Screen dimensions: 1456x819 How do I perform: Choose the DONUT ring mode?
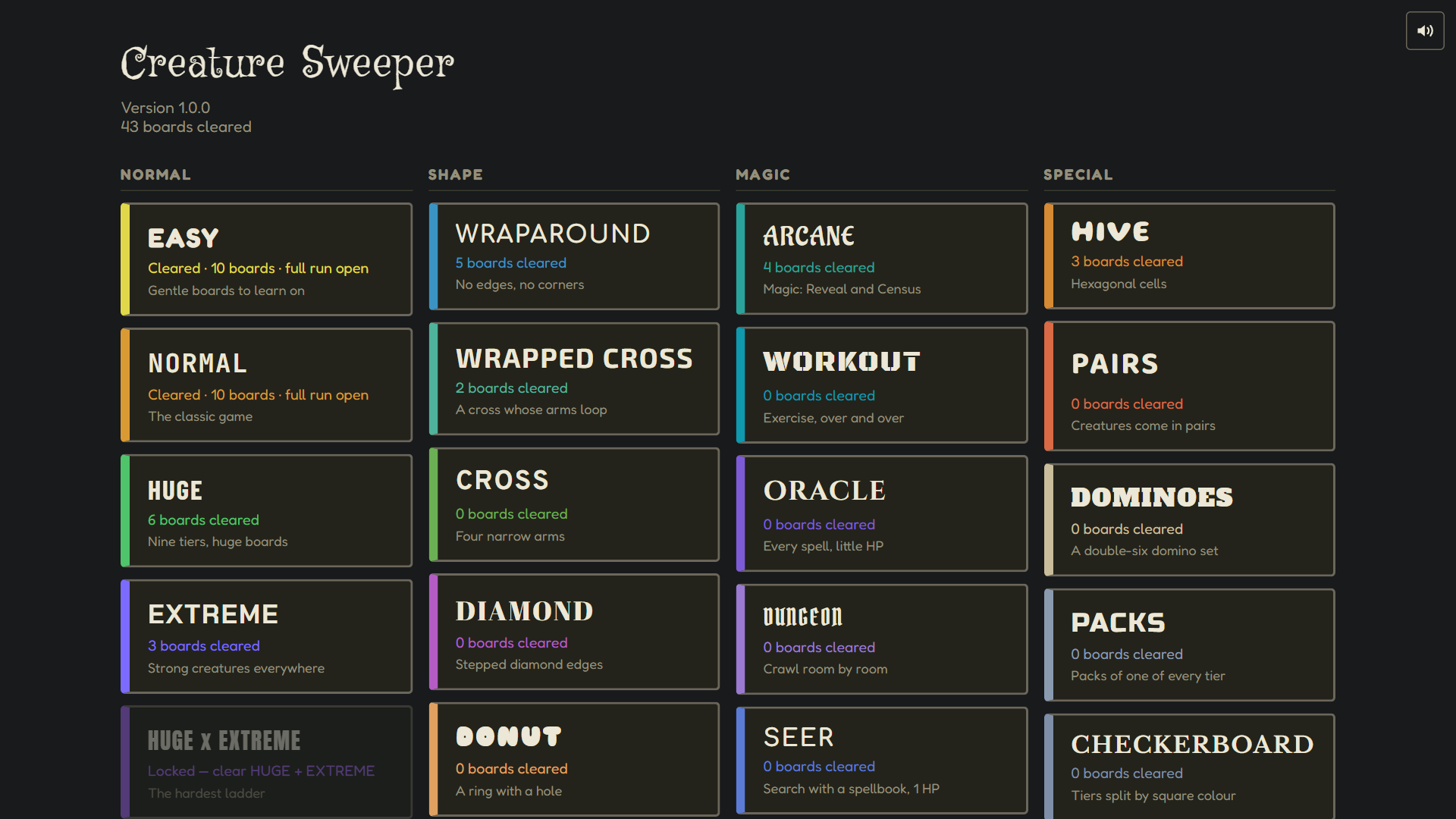tap(574, 759)
